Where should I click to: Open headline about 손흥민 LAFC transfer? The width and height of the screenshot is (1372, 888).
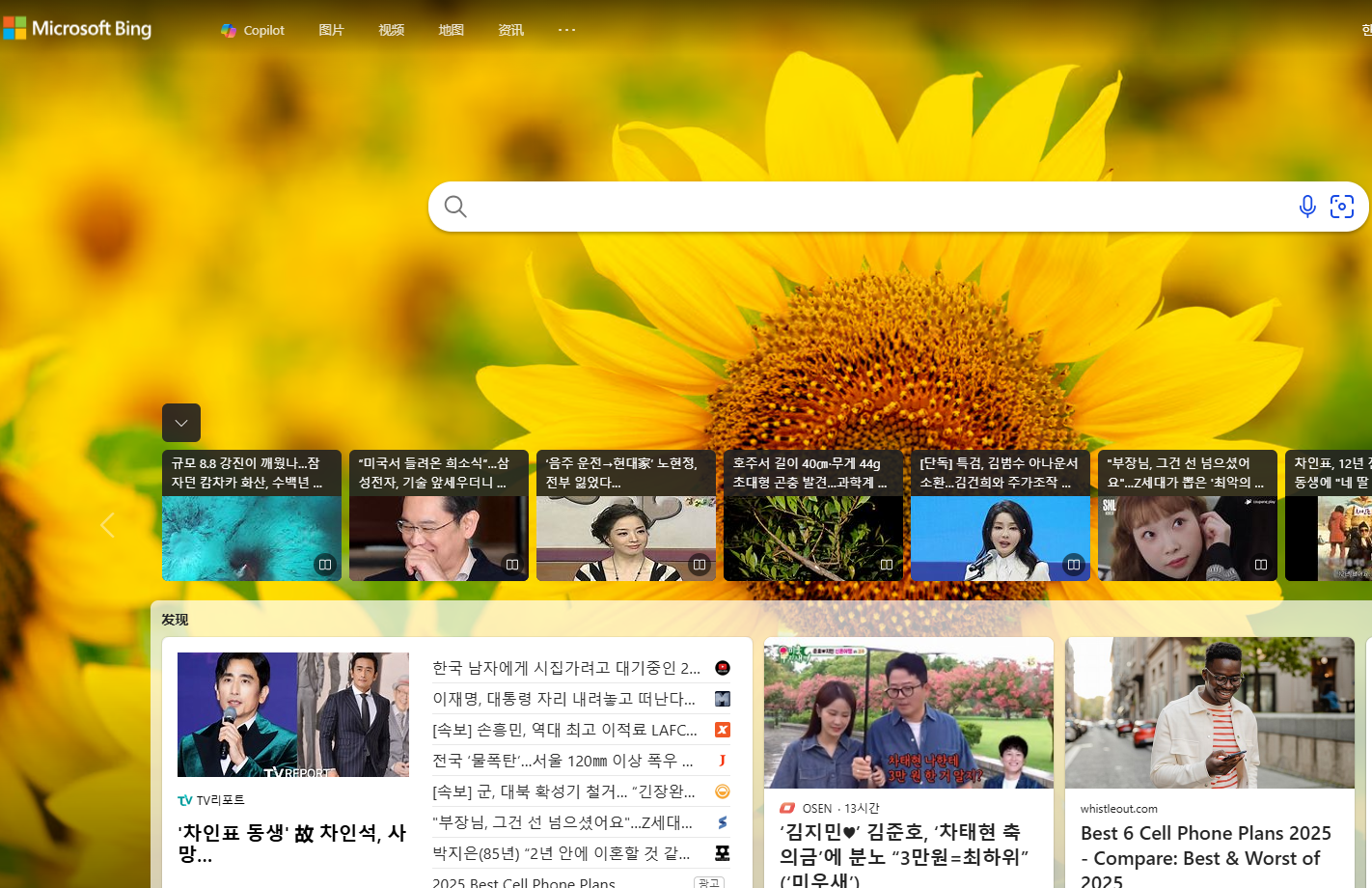click(564, 730)
